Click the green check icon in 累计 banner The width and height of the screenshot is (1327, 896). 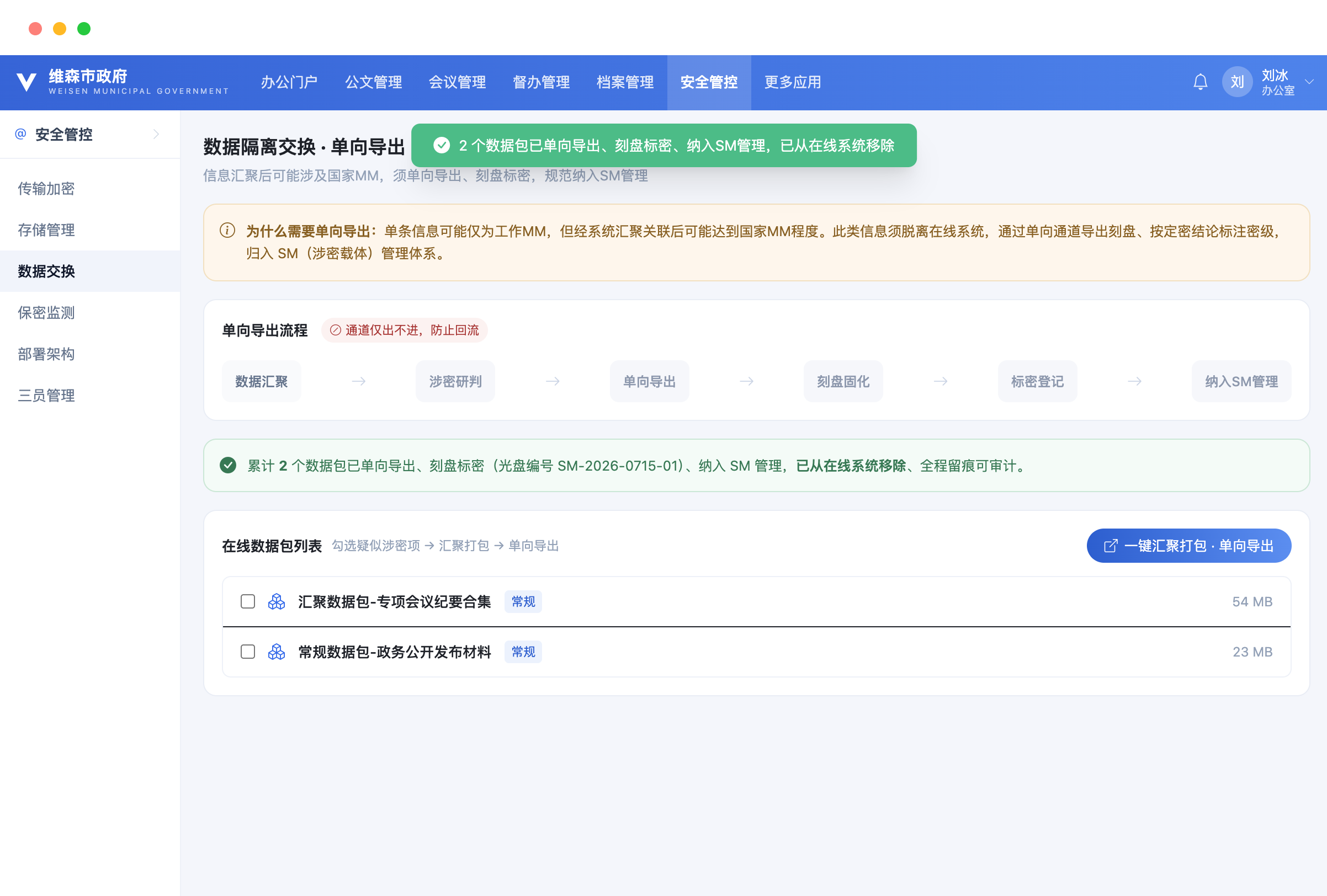[228, 466]
